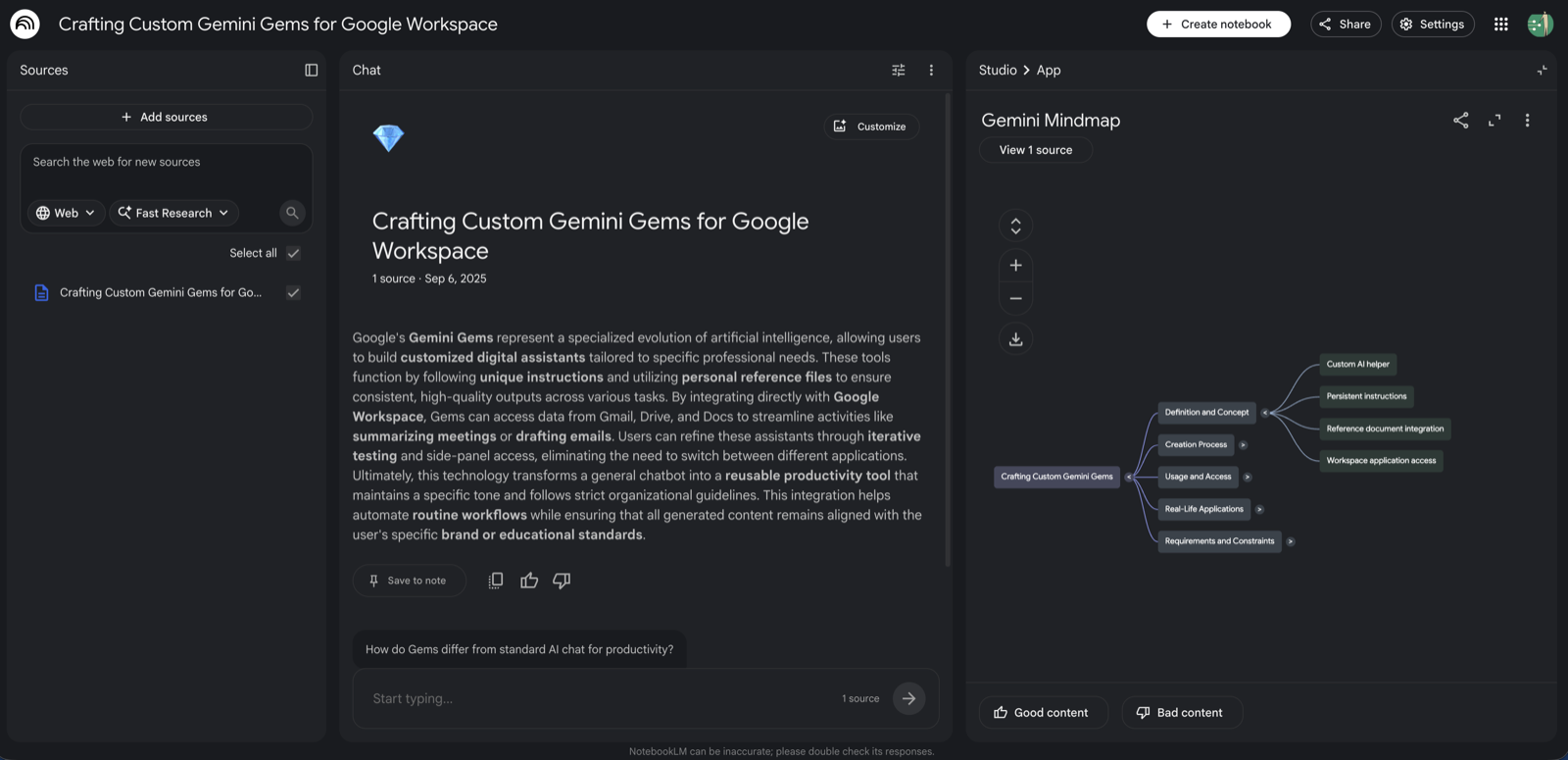
Task: Expand or collapse all mindmap nodes
Action: (x=1016, y=226)
